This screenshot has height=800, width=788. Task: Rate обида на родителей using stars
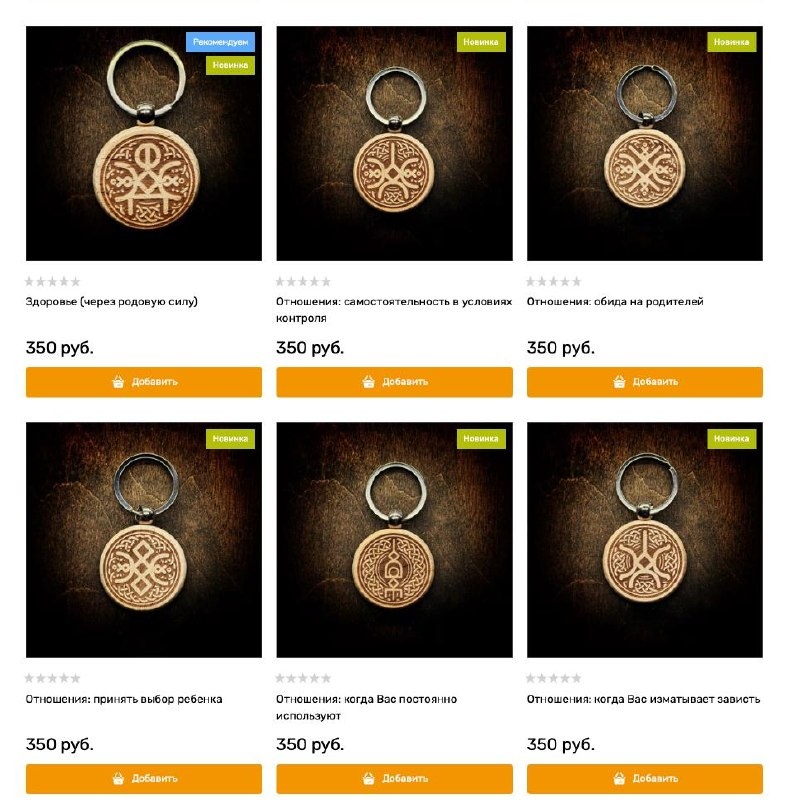click(x=554, y=281)
